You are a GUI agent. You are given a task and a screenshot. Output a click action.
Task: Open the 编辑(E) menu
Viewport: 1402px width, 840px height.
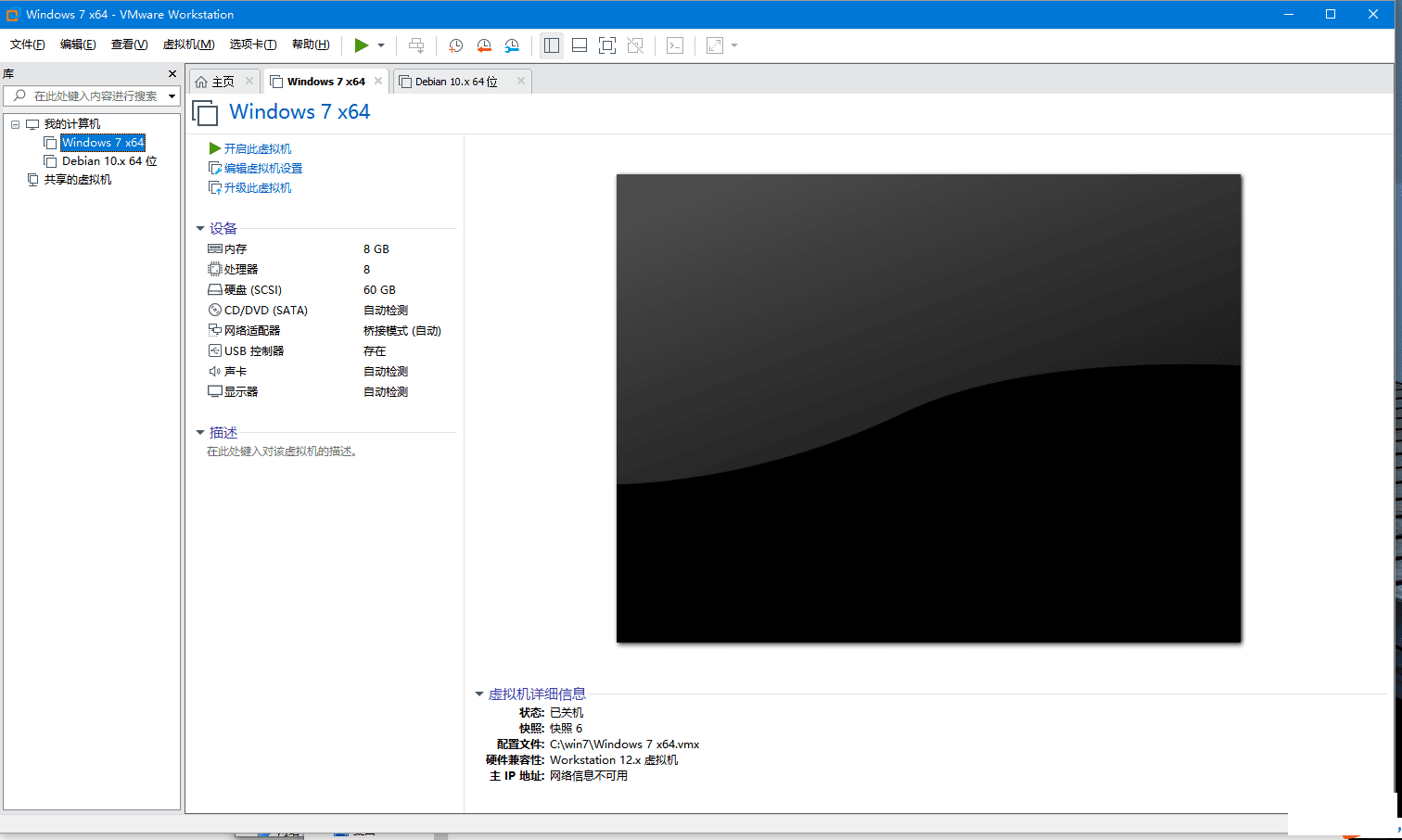[78, 45]
